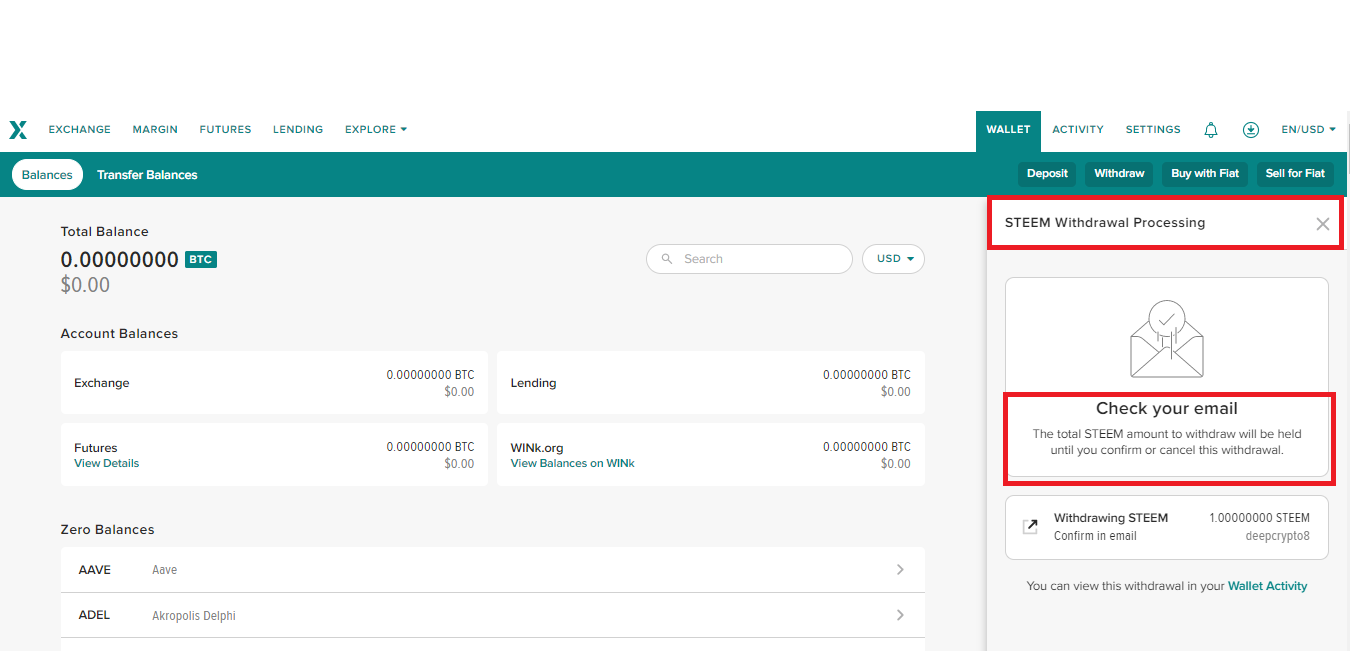Click the Check your email heading

(1167, 408)
